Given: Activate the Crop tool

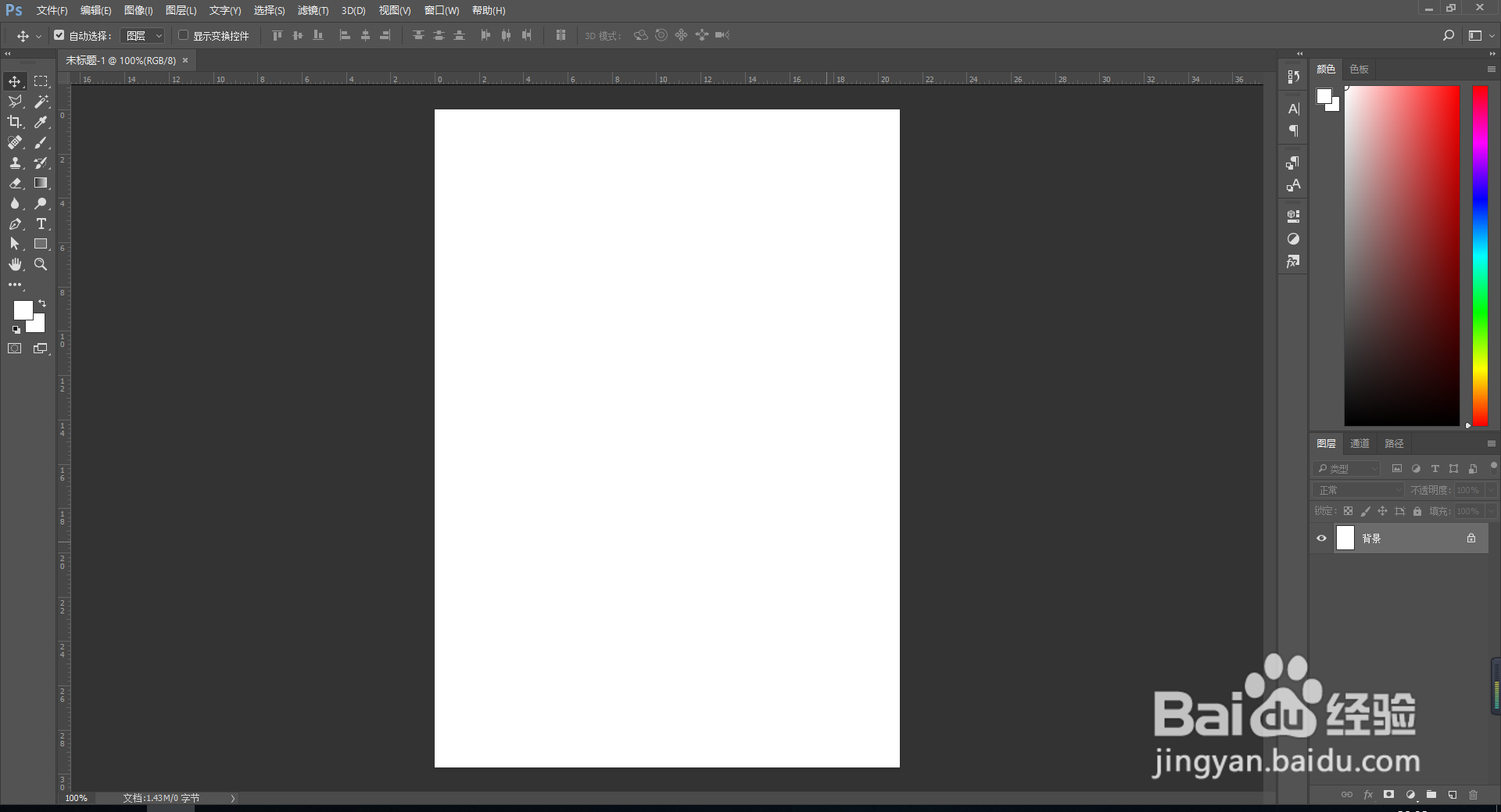Looking at the screenshot, I should point(15,122).
